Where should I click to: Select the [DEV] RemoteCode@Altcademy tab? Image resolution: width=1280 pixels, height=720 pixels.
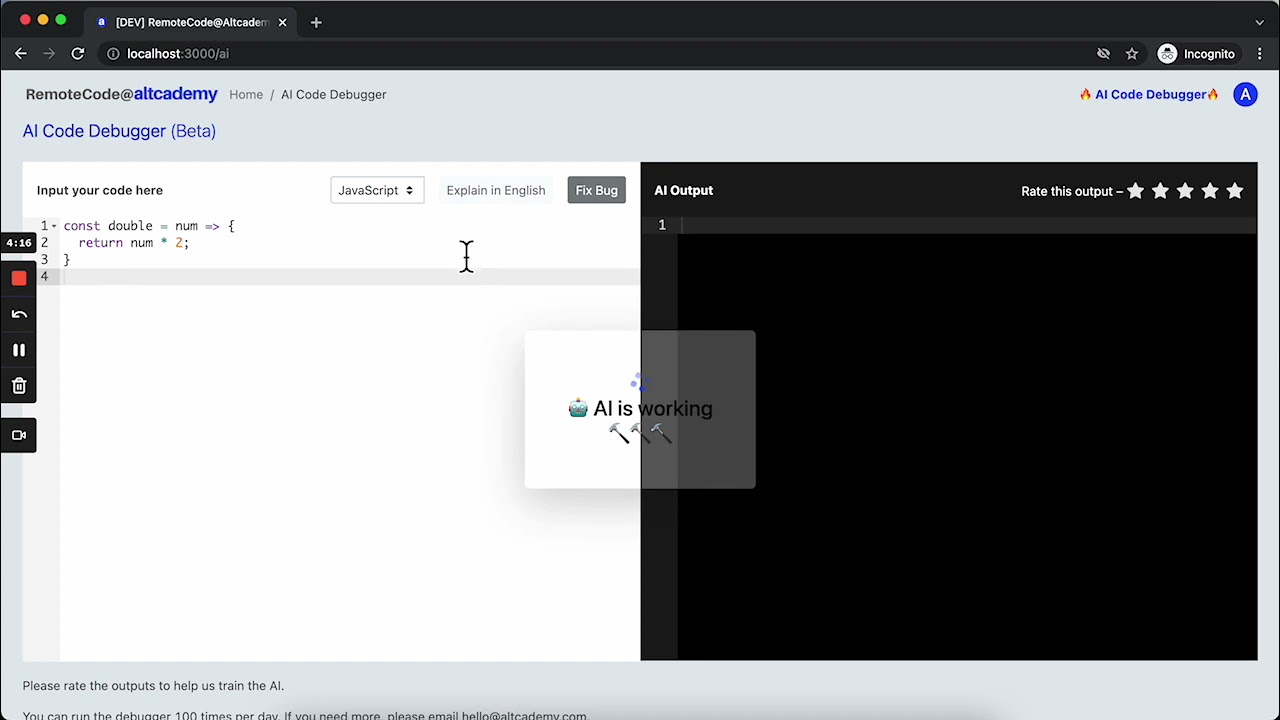(190, 22)
